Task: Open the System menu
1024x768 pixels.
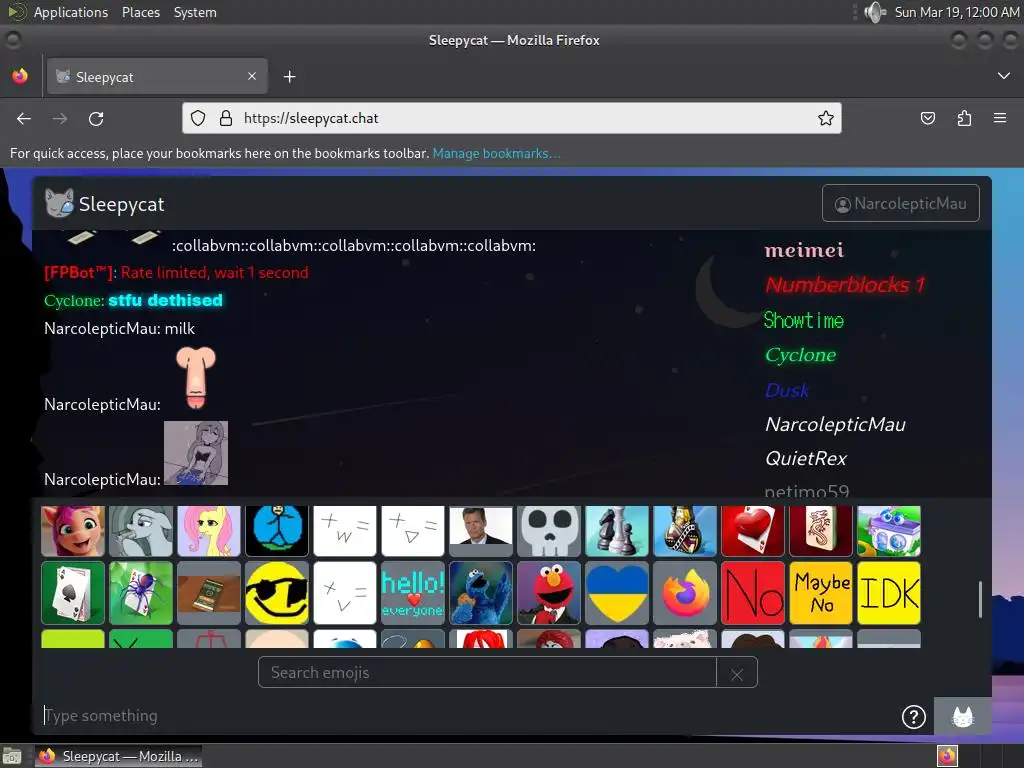Action: click(195, 12)
